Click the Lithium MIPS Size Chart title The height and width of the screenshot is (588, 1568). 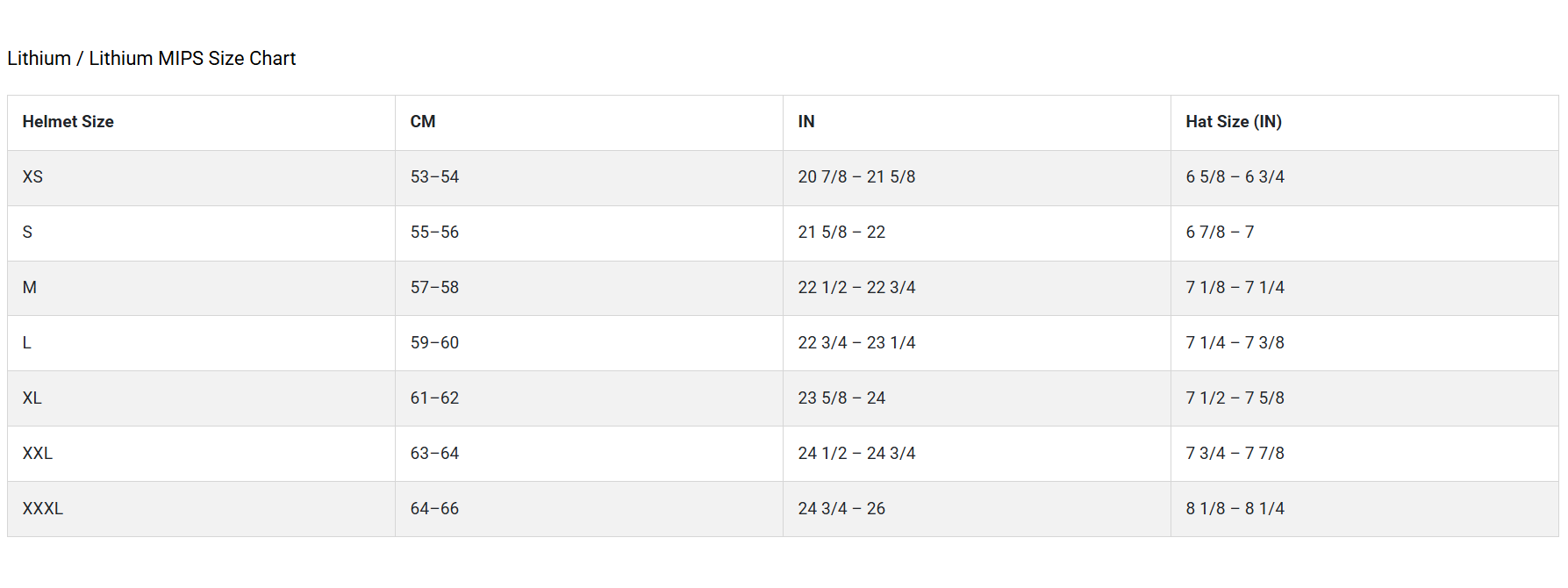tap(152, 59)
